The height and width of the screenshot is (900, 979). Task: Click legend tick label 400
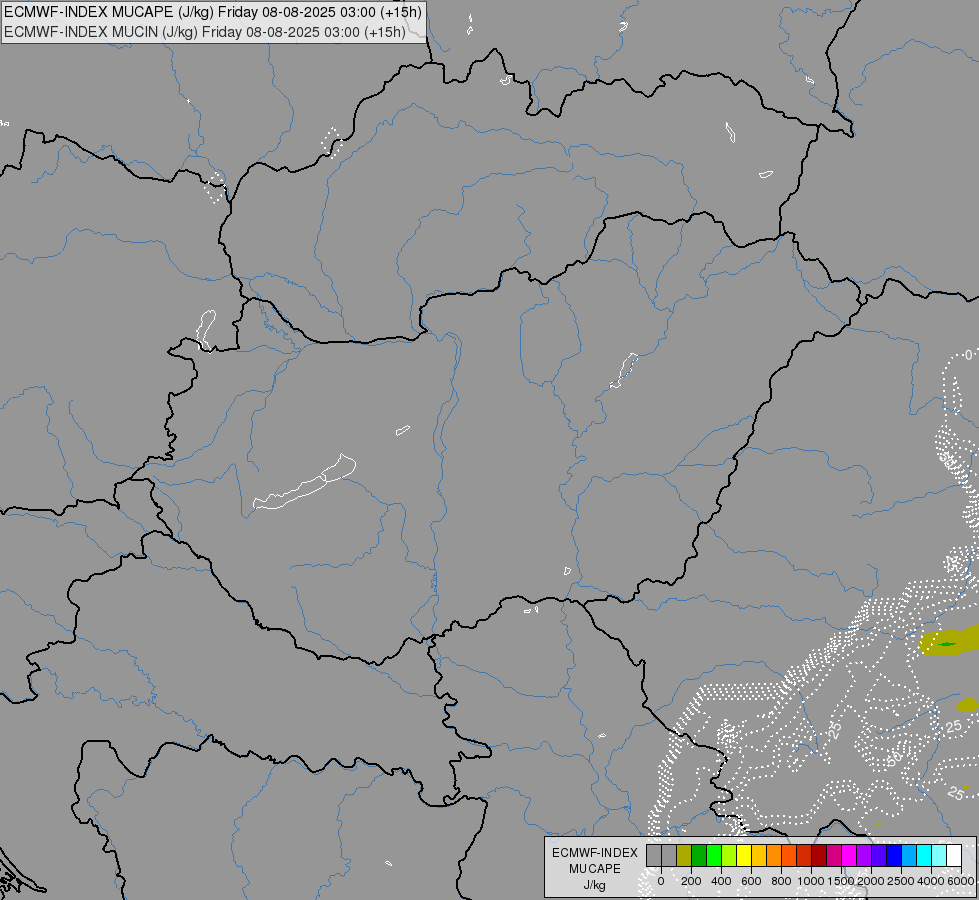point(721,881)
